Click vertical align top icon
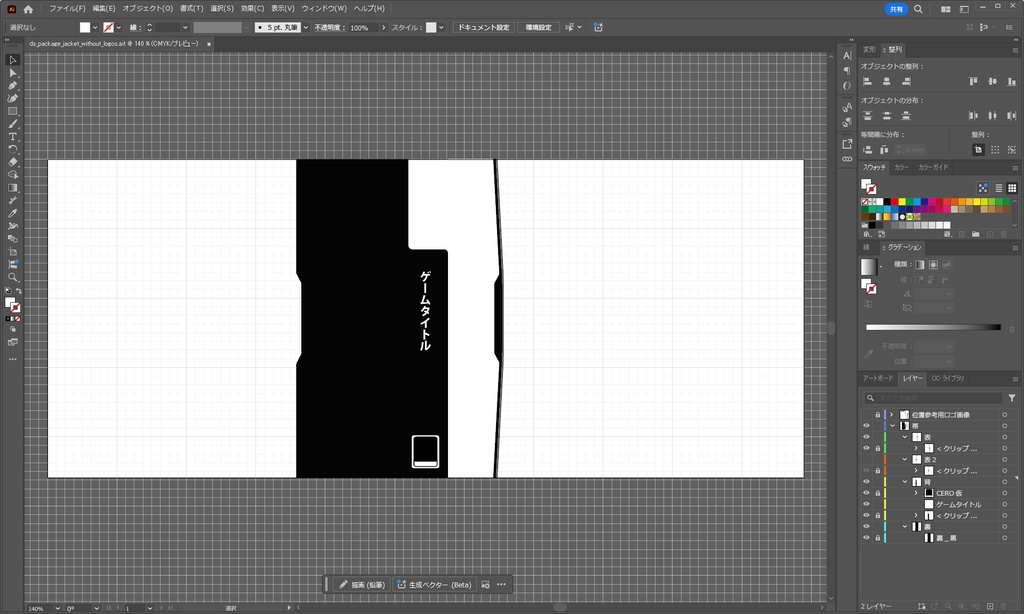Viewport: 1024px width, 614px height. [x=973, y=82]
